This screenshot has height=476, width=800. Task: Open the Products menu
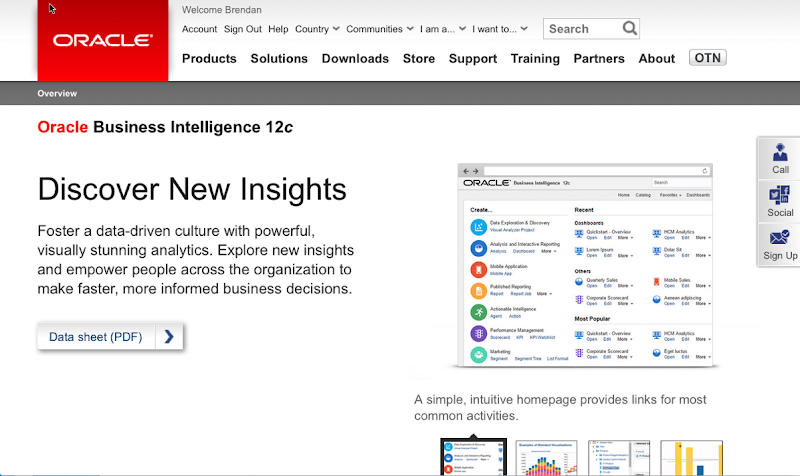pyautogui.click(x=209, y=59)
